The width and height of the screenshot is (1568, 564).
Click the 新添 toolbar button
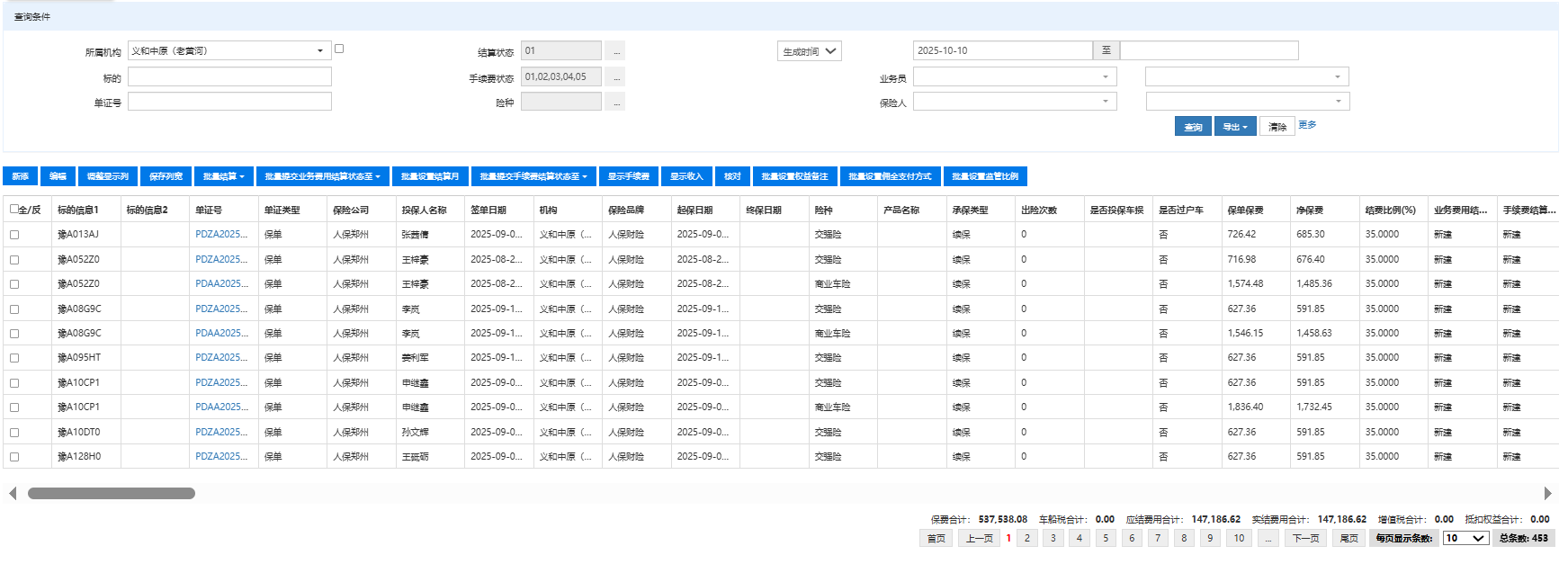(20, 176)
